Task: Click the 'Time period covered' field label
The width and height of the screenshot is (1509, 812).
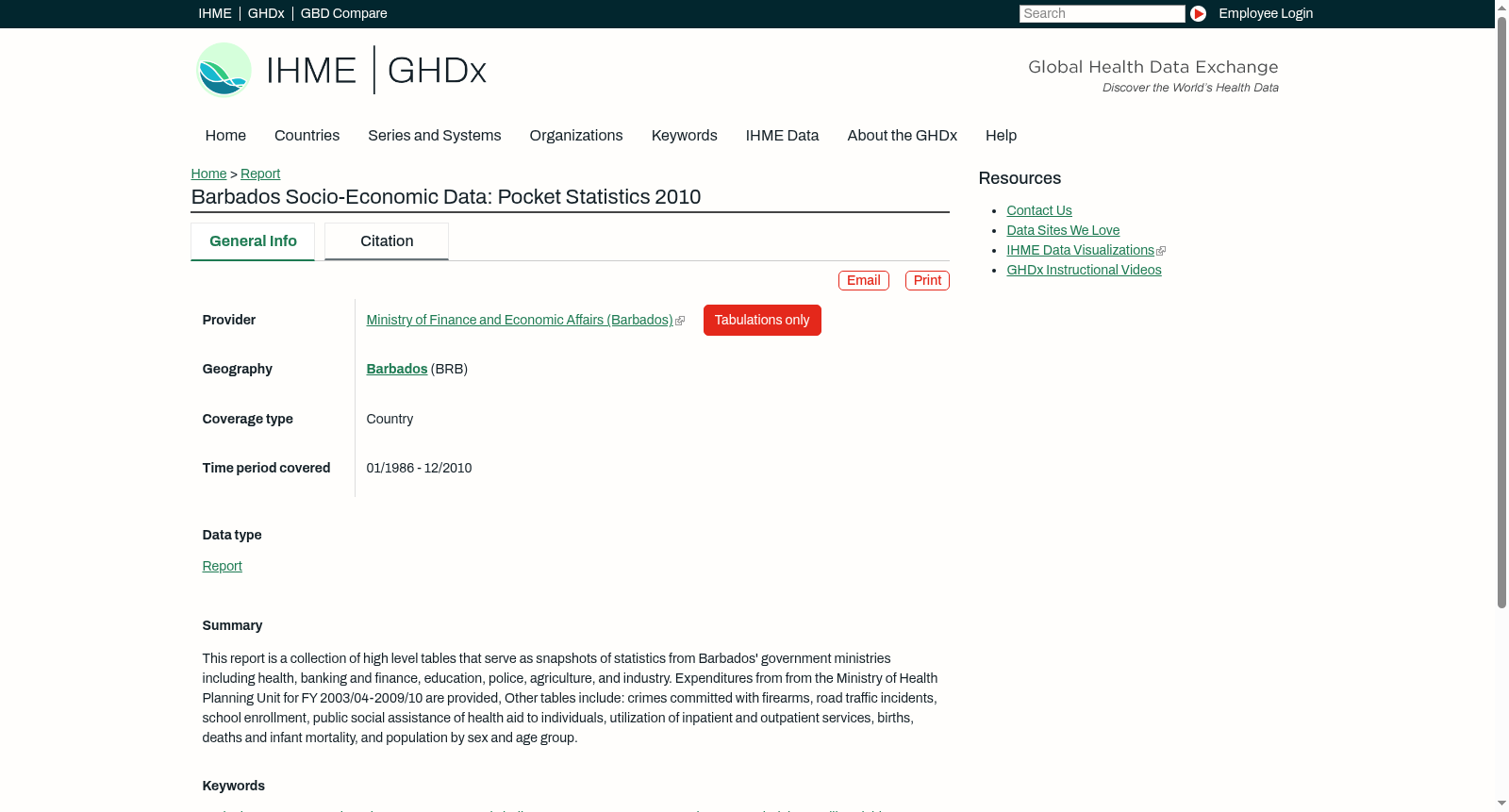Action: point(267,469)
